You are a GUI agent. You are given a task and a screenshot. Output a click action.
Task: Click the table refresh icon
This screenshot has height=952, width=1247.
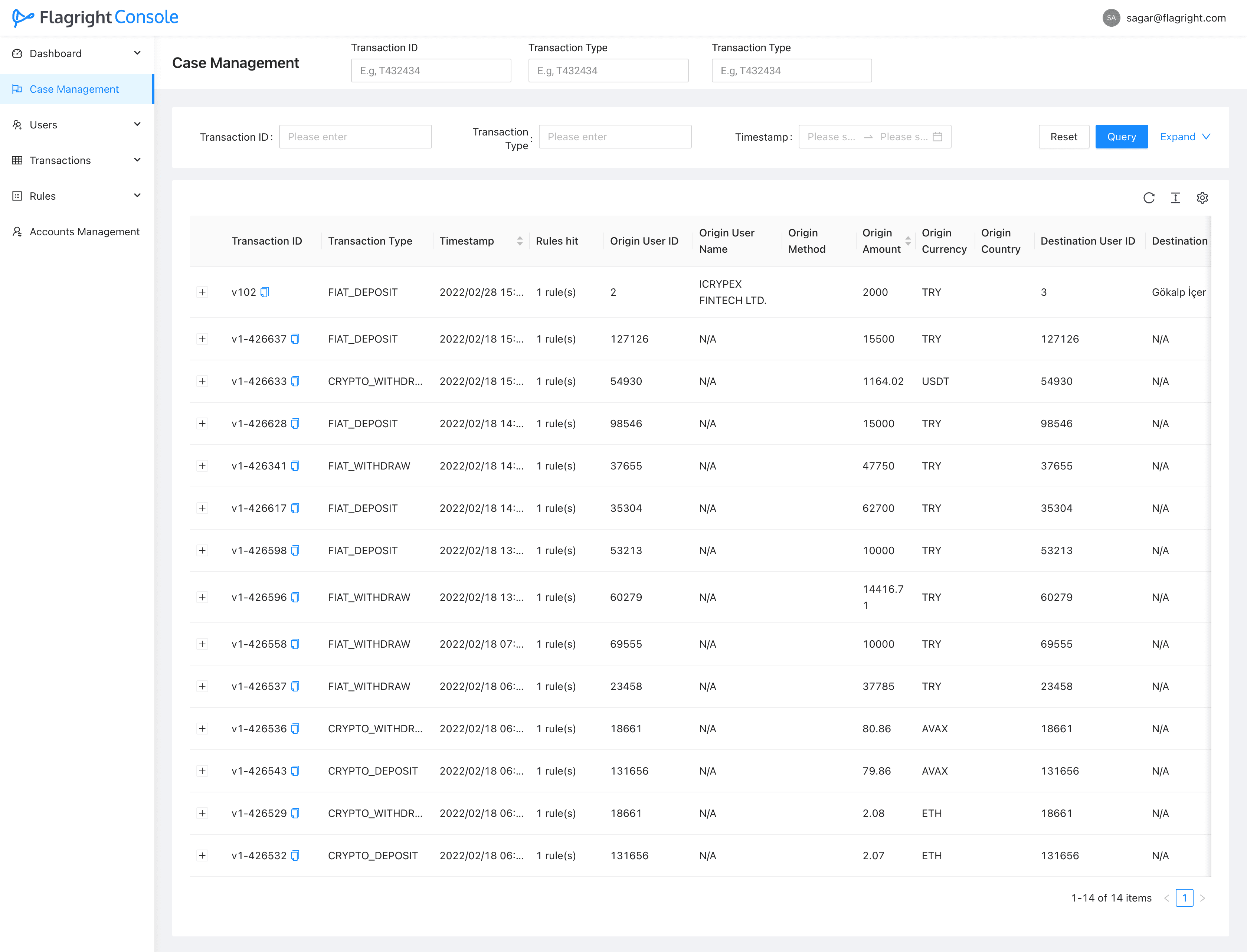(x=1148, y=198)
